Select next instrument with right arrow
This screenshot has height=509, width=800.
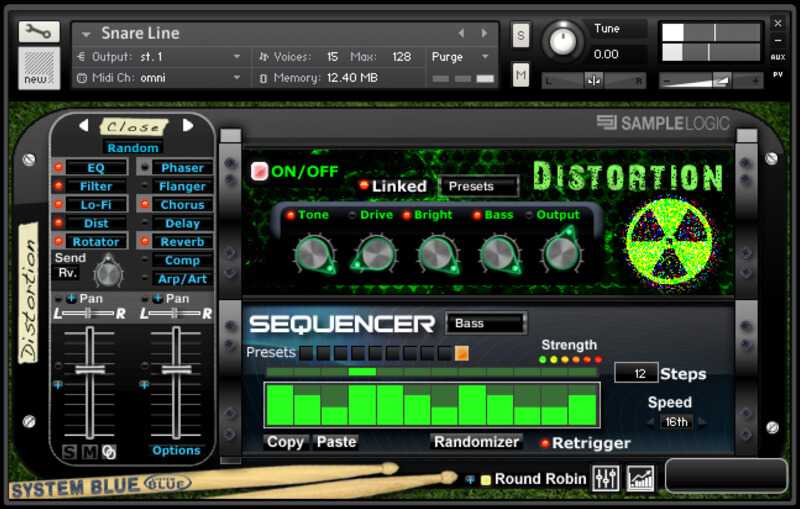[x=484, y=33]
